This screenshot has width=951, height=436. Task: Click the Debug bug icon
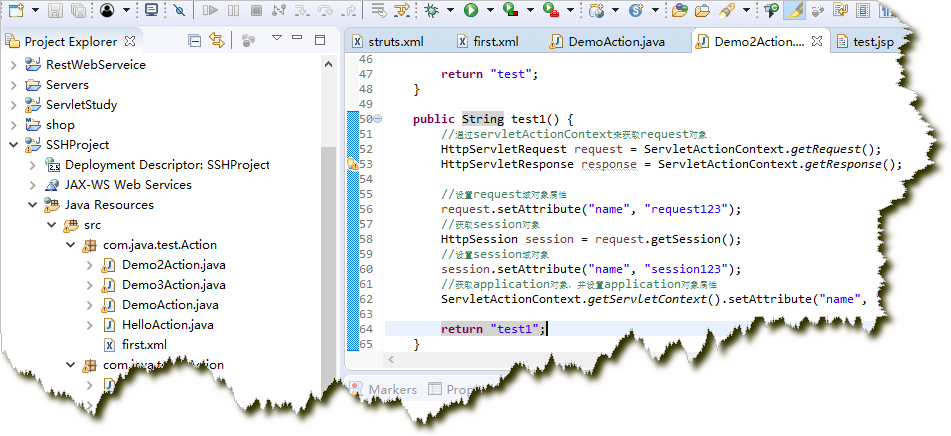(x=432, y=11)
